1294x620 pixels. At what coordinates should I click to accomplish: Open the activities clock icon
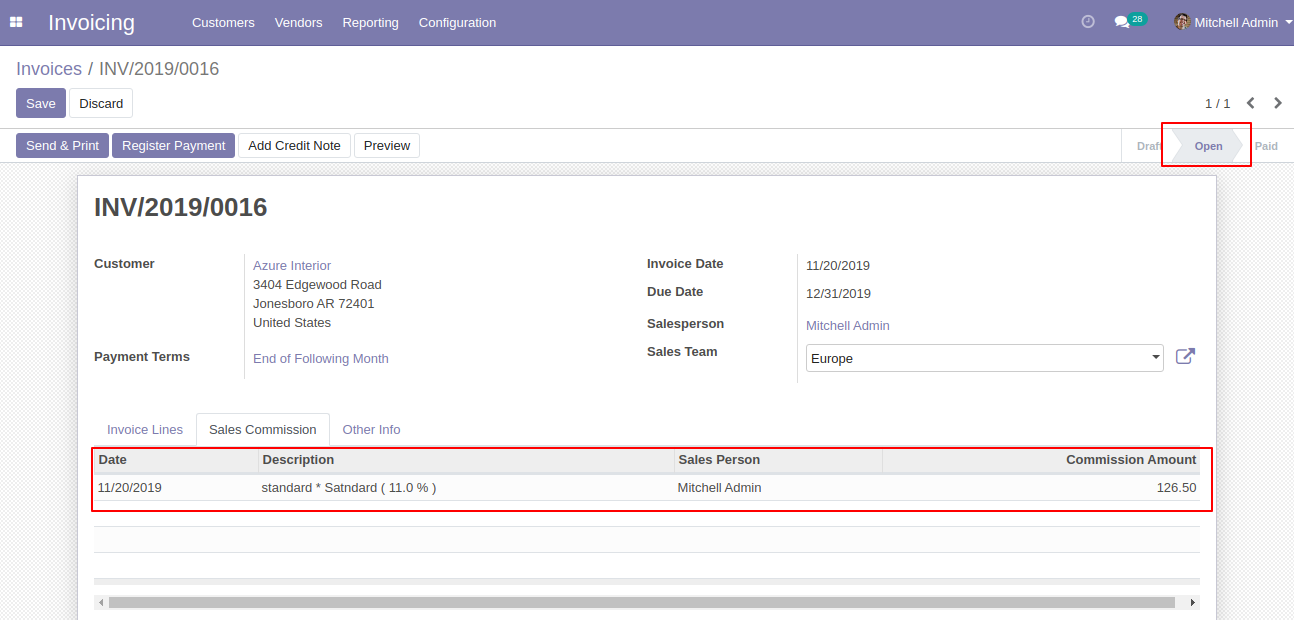point(1088,22)
